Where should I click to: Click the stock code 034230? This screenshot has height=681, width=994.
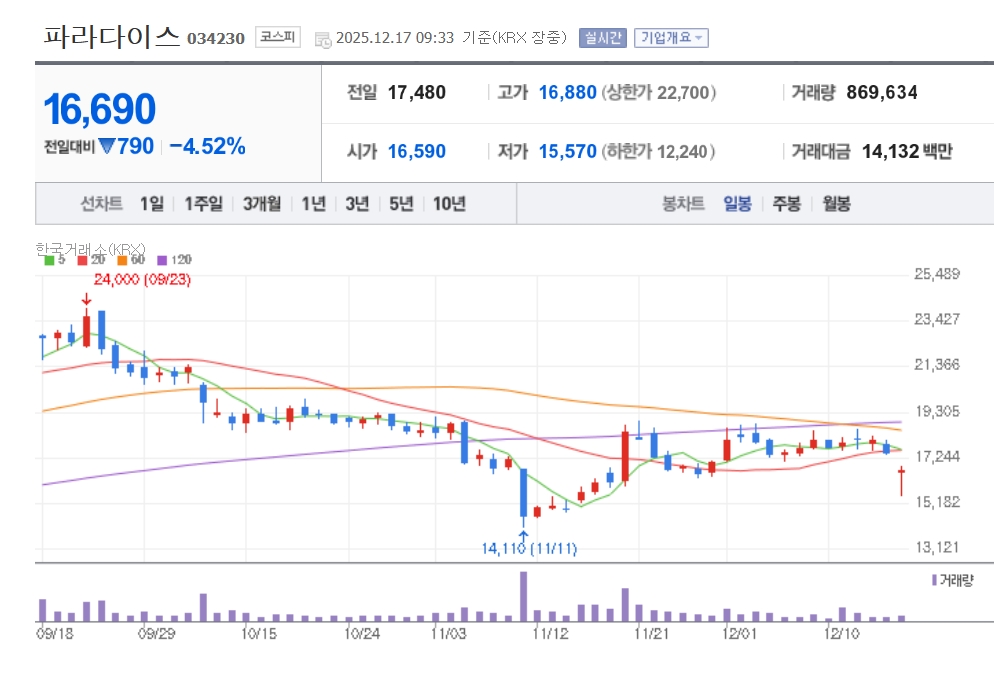(216, 39)
